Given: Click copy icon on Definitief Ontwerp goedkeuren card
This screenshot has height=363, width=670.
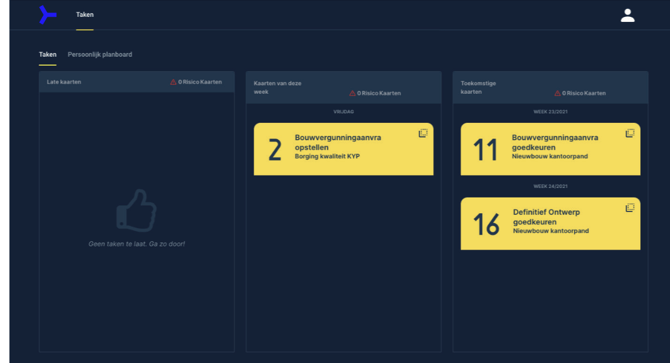Looking at the screenshot, I should coord(629,208).
